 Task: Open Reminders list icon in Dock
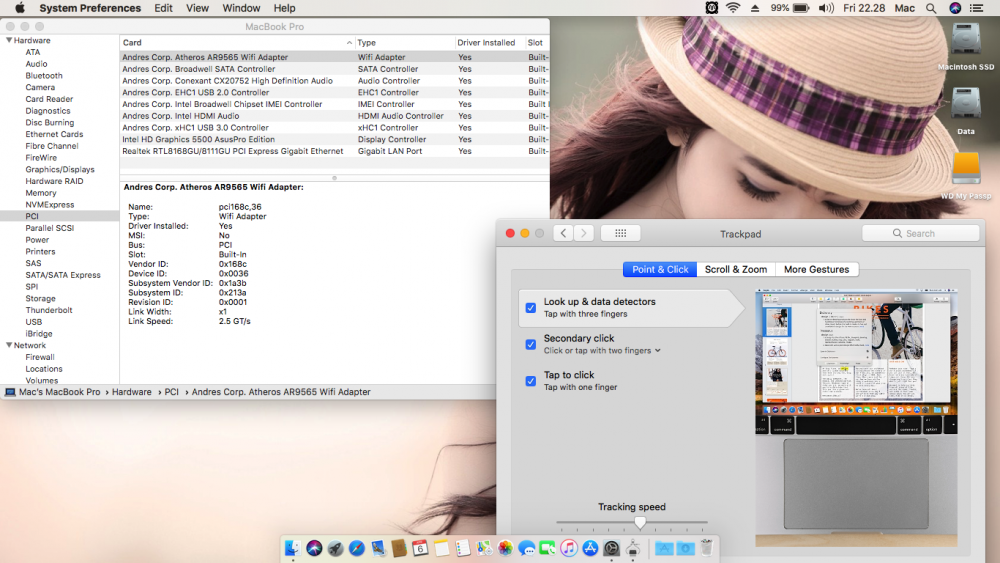pyautogui.click(x=463, y=548)
